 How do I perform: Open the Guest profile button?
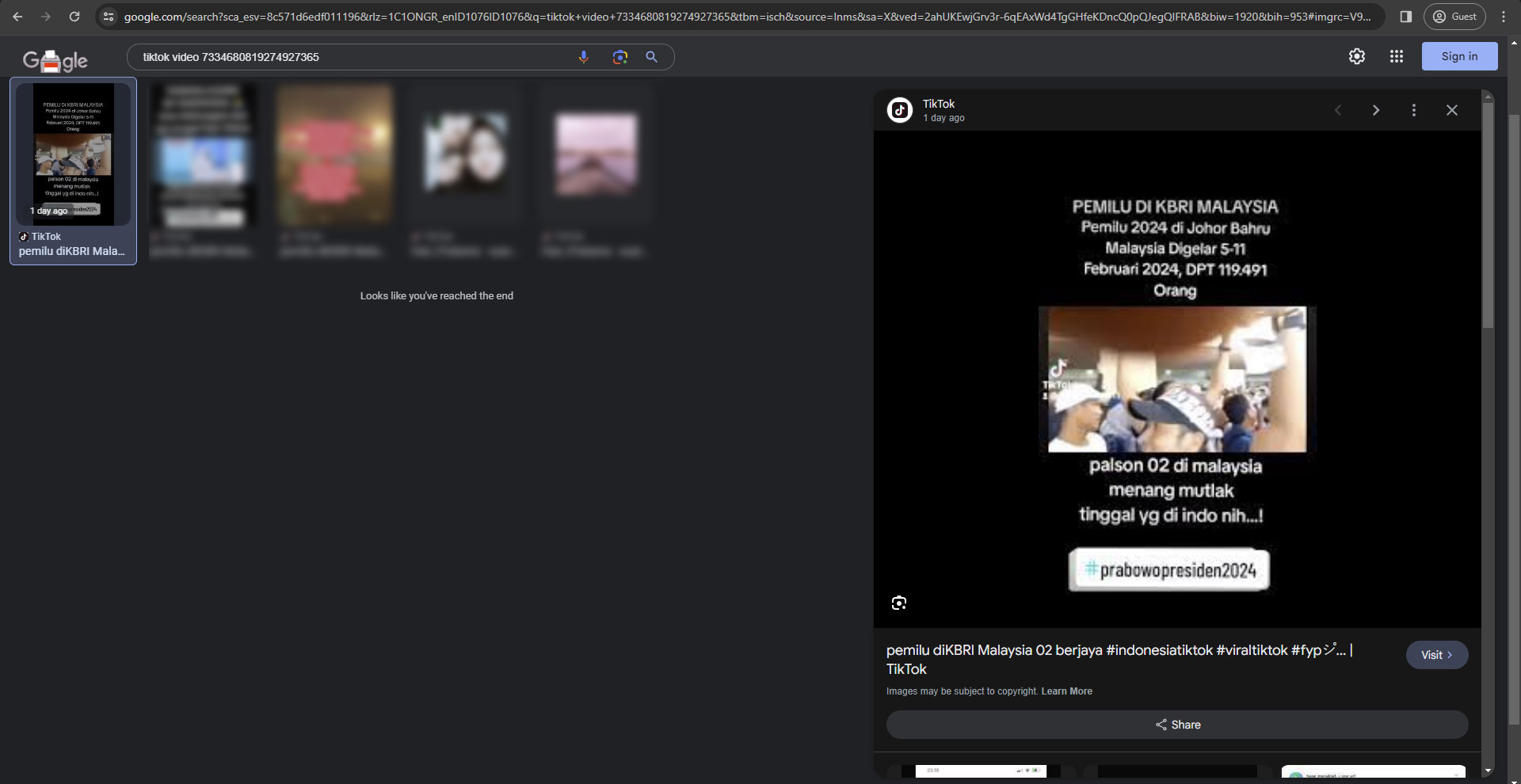tap(1454, 17)
